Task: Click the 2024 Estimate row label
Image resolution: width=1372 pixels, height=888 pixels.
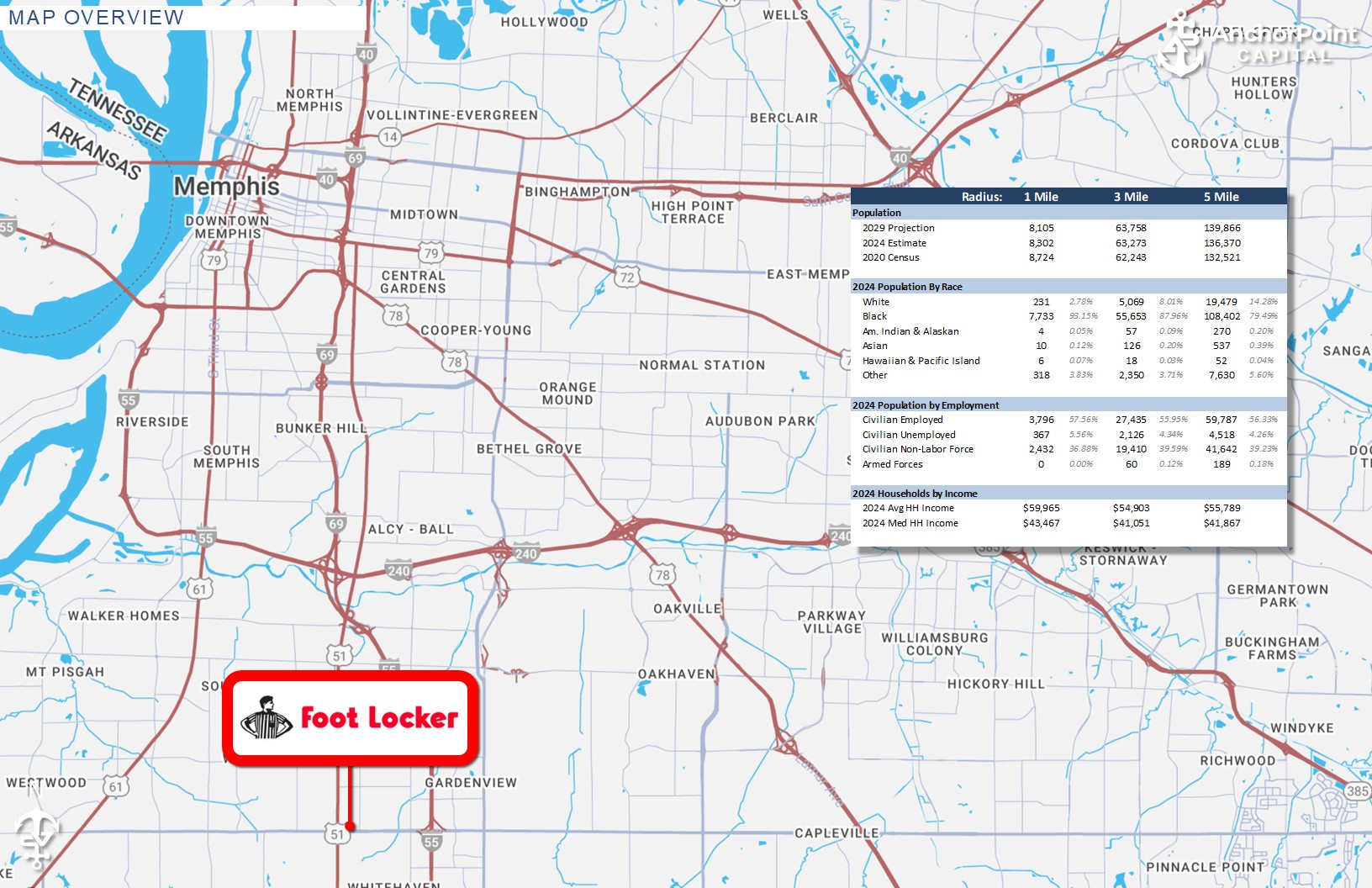Action: click(x=894, y=243)
